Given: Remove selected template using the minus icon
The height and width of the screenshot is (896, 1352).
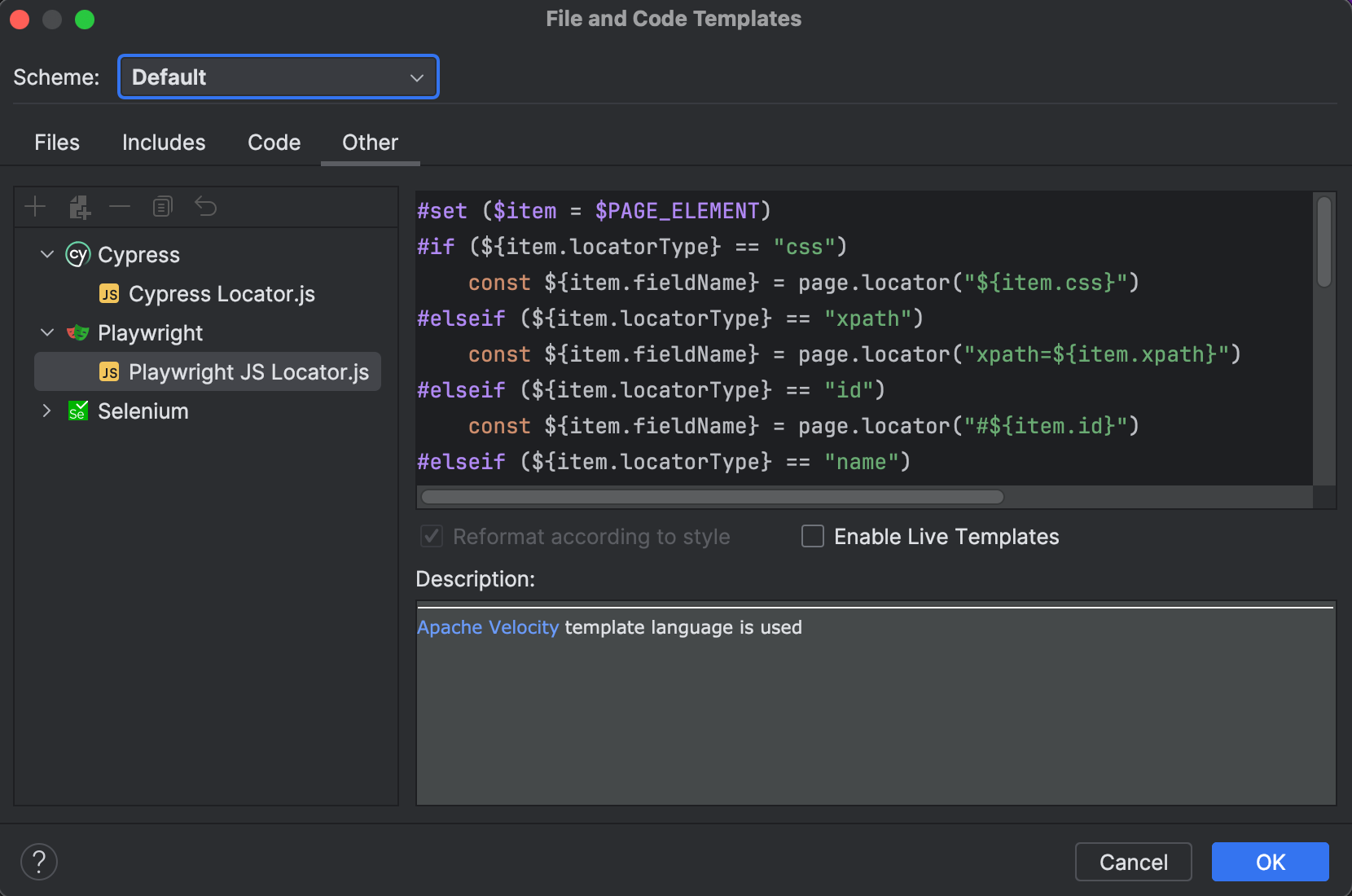Looking at the screenshot, I should coord(120,206).
